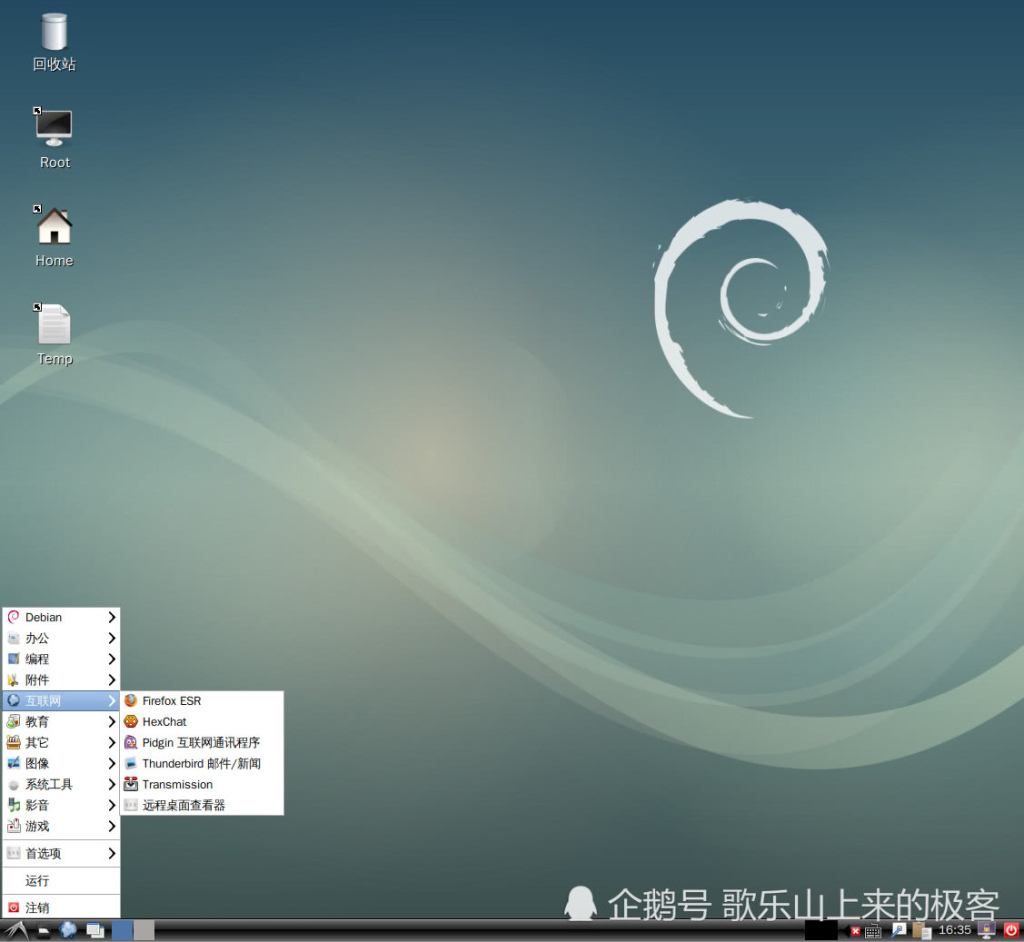Expand the 其它 submenu arrow
This screenshot has width=1024, height=942.
pyautogui.click(x=112, y=743)
